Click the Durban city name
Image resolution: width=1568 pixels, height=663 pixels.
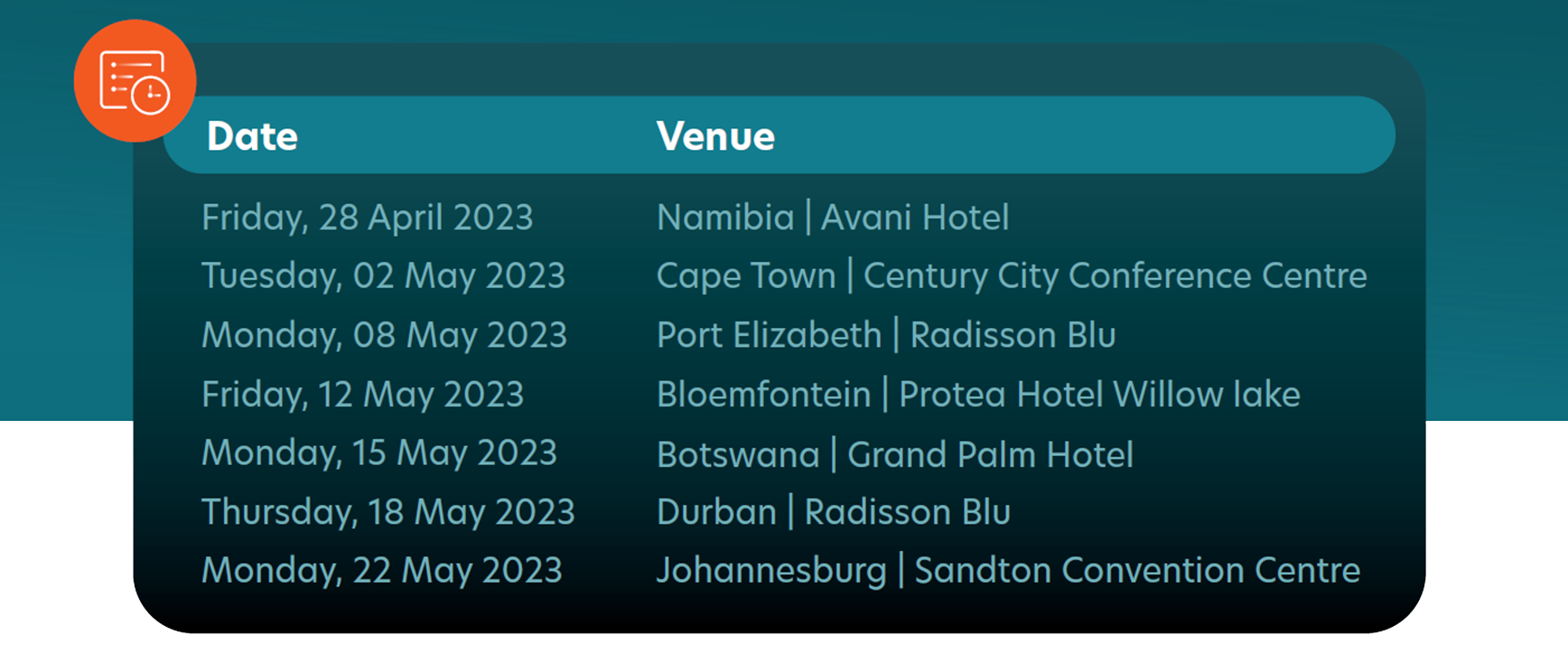(716, 512)
